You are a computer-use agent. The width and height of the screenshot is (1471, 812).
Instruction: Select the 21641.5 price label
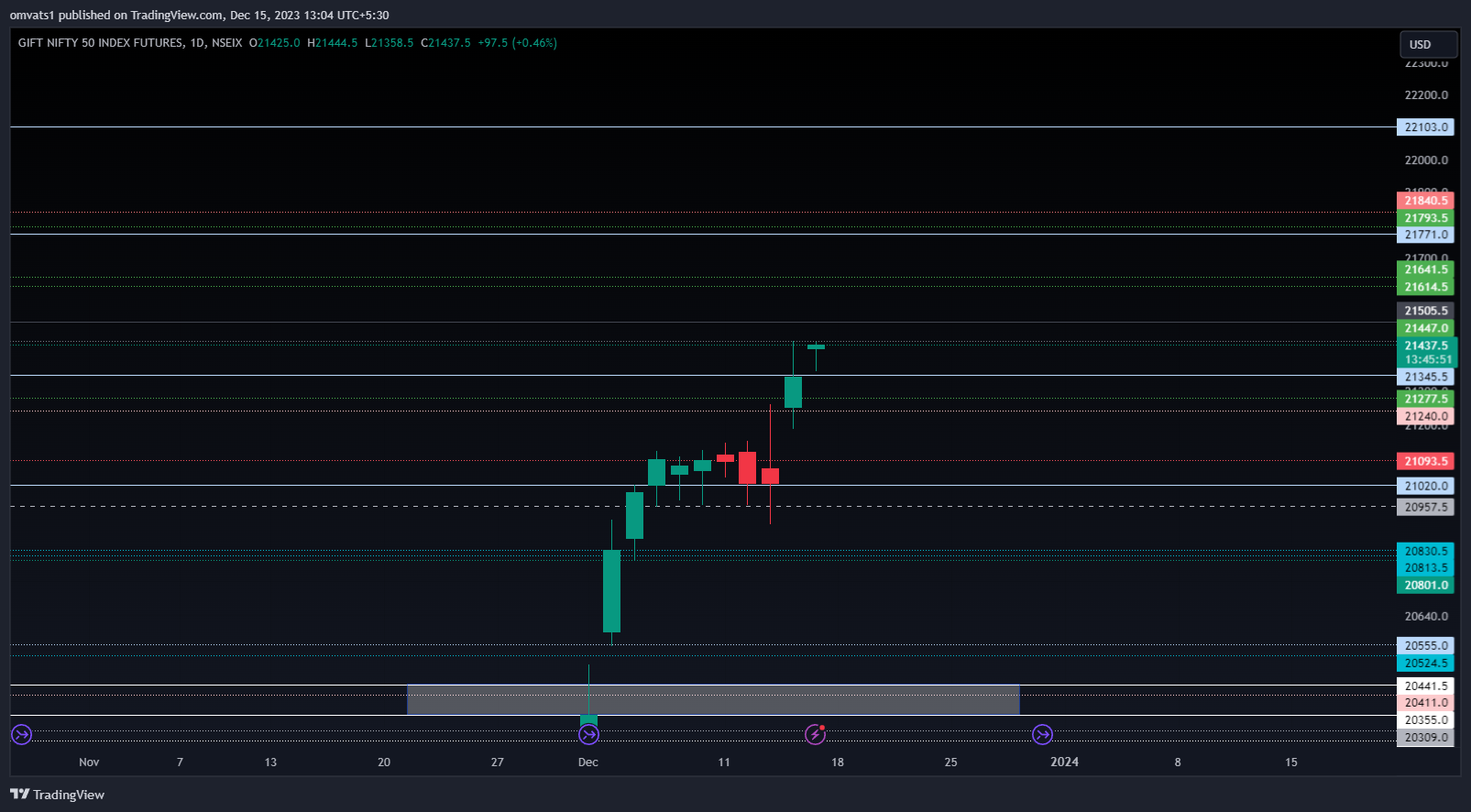pos(1425,269)
